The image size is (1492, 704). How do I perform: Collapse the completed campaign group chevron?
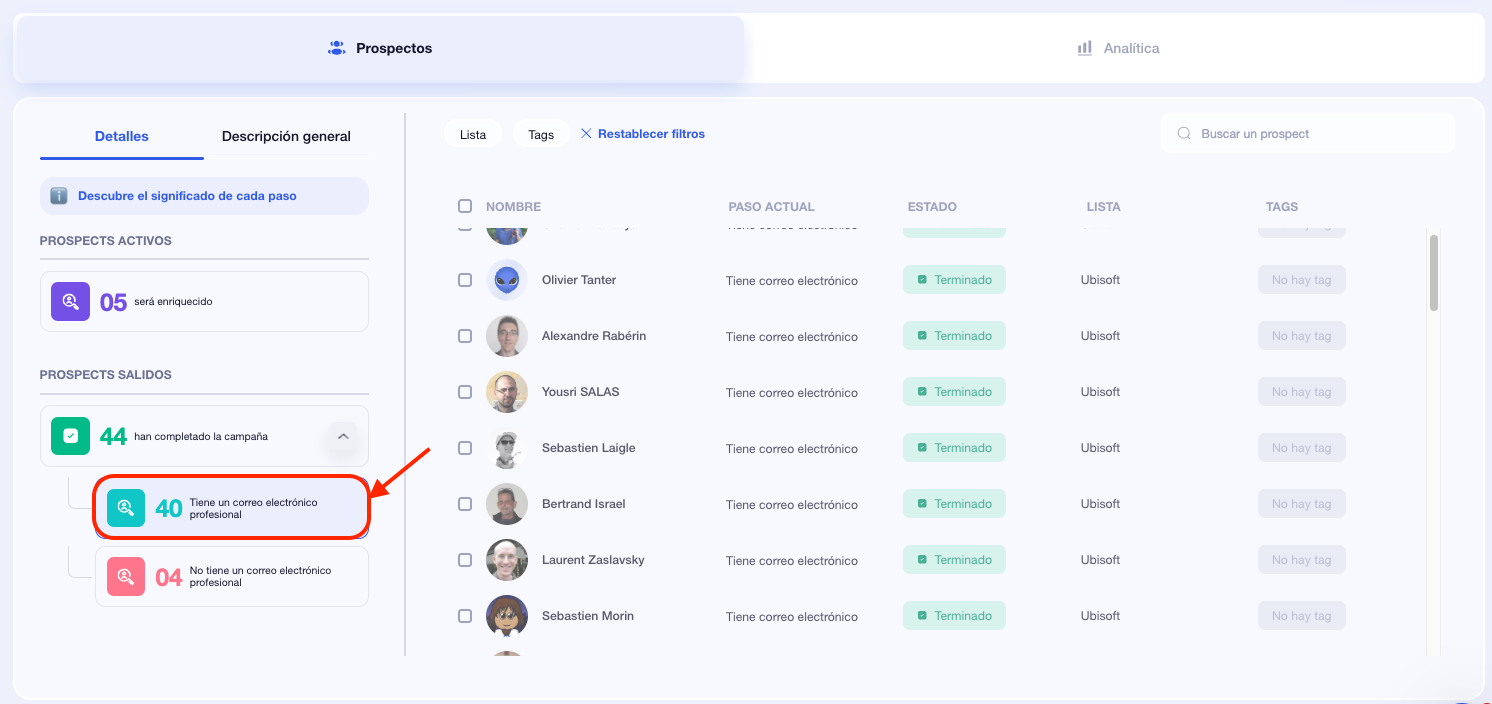342,436
